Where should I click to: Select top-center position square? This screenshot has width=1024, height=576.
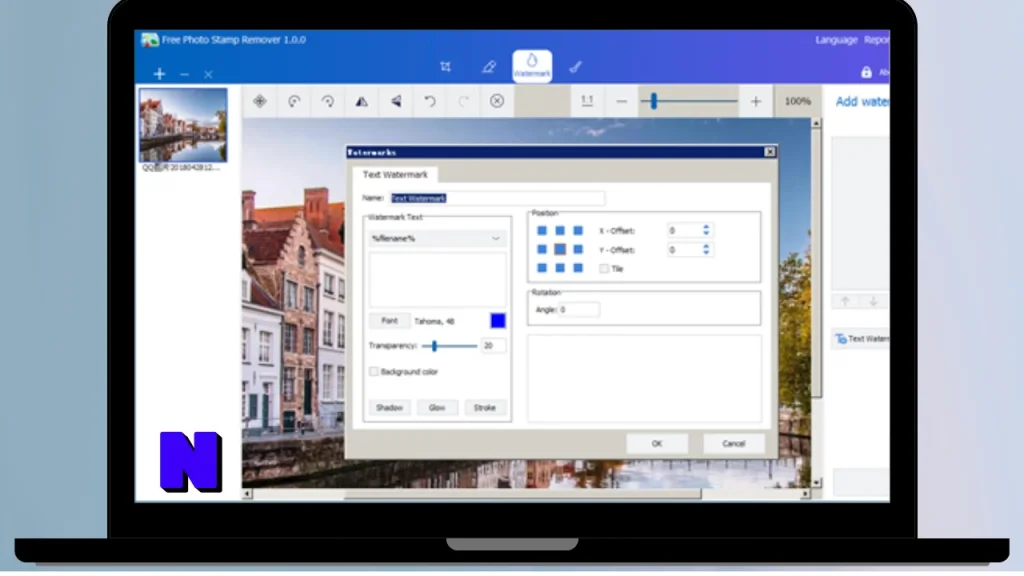tap(560, 231)
